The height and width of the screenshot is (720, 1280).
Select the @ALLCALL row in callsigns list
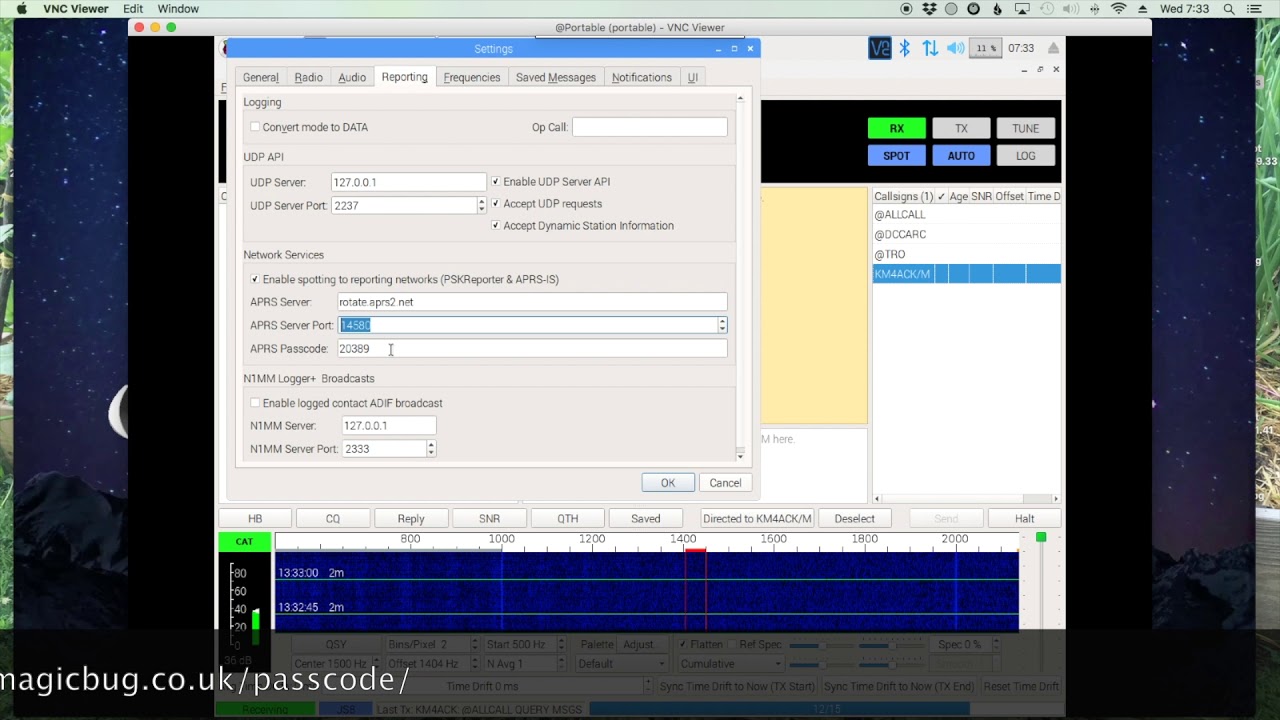coord(966,215)
